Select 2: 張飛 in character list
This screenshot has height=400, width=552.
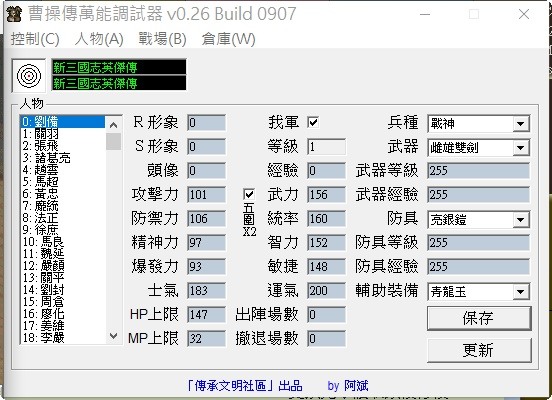tap(63, 146)
